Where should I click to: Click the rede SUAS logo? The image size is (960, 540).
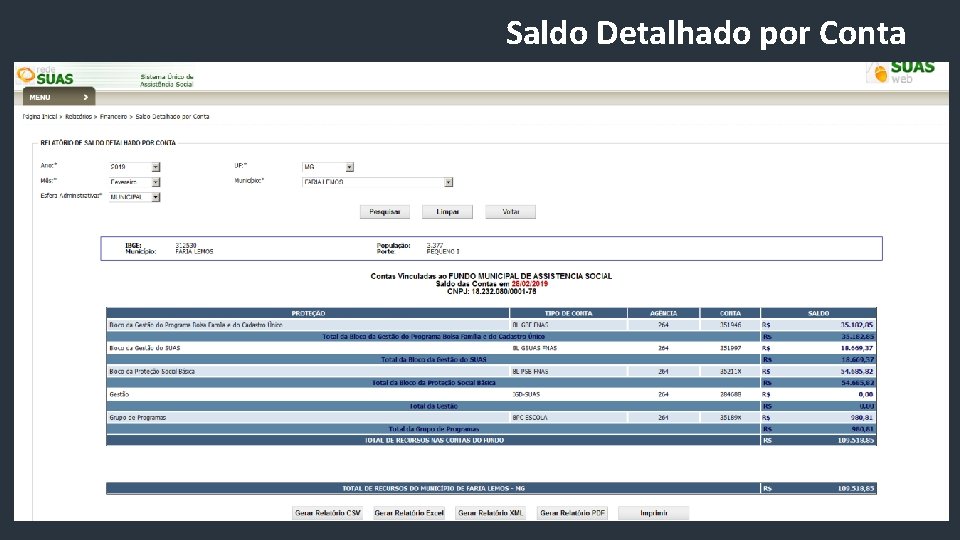tap(45, 76)
